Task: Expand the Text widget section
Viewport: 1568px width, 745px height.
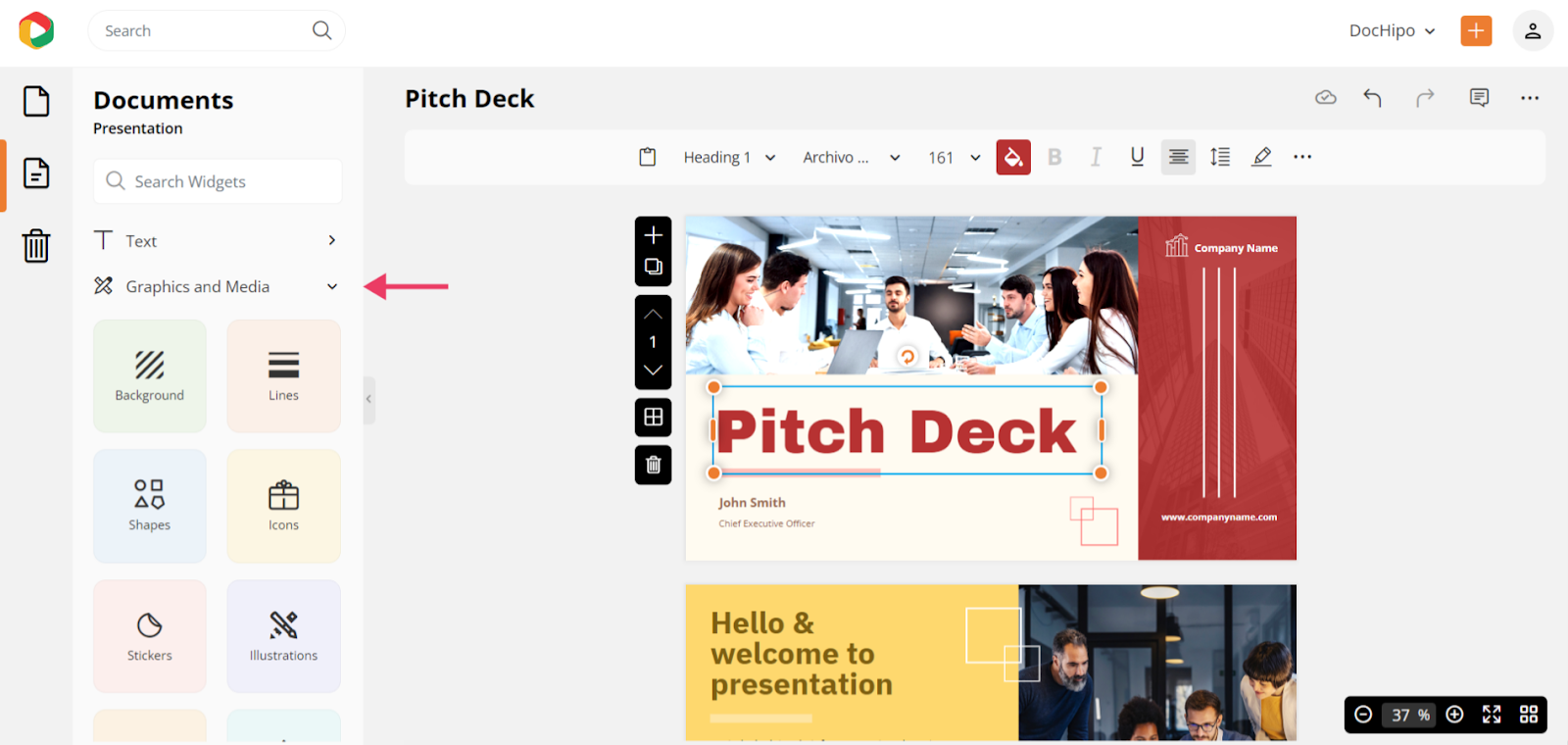Action: 217,240
